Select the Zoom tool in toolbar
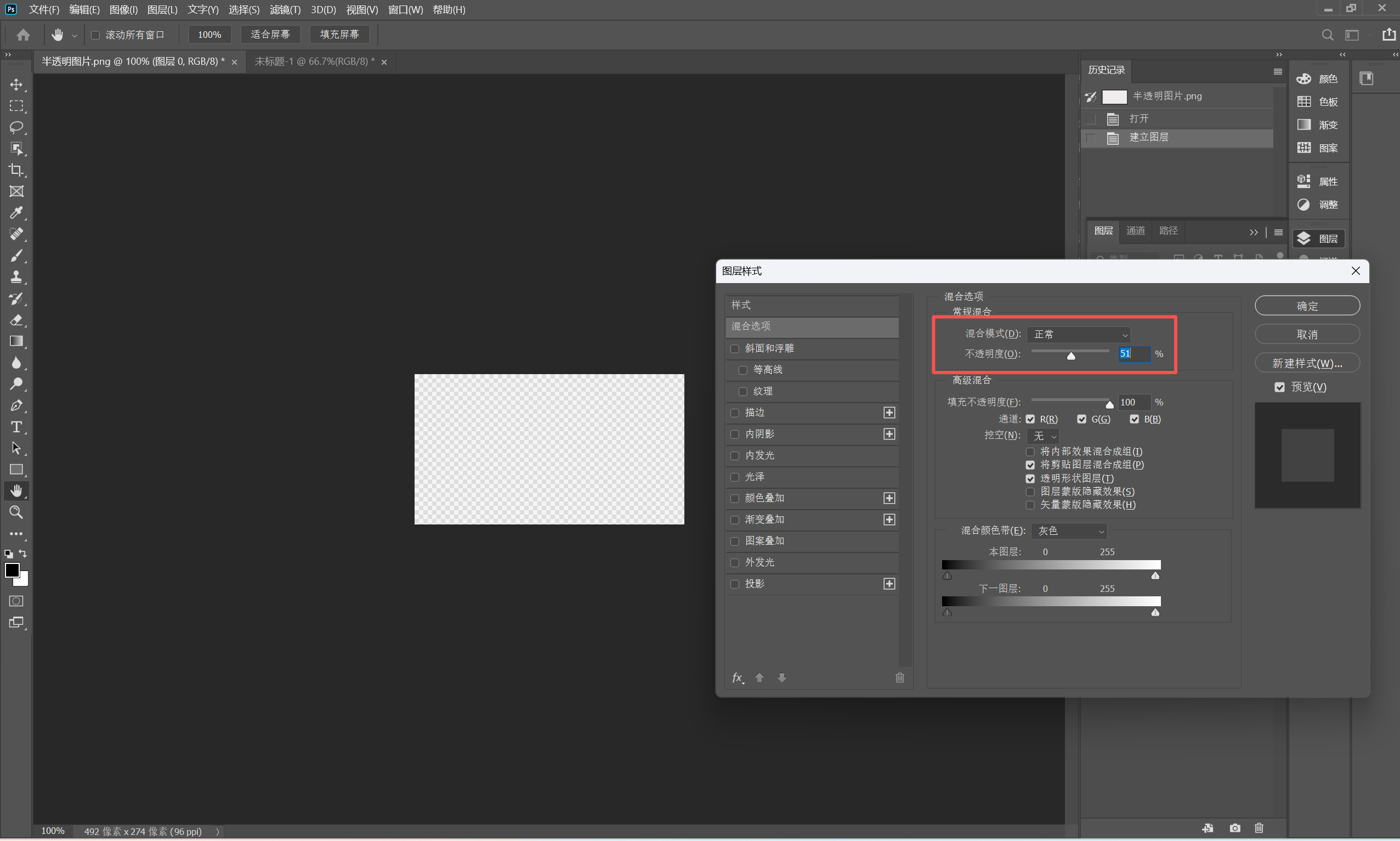The image size is (1400, 841). click(16, 512)
